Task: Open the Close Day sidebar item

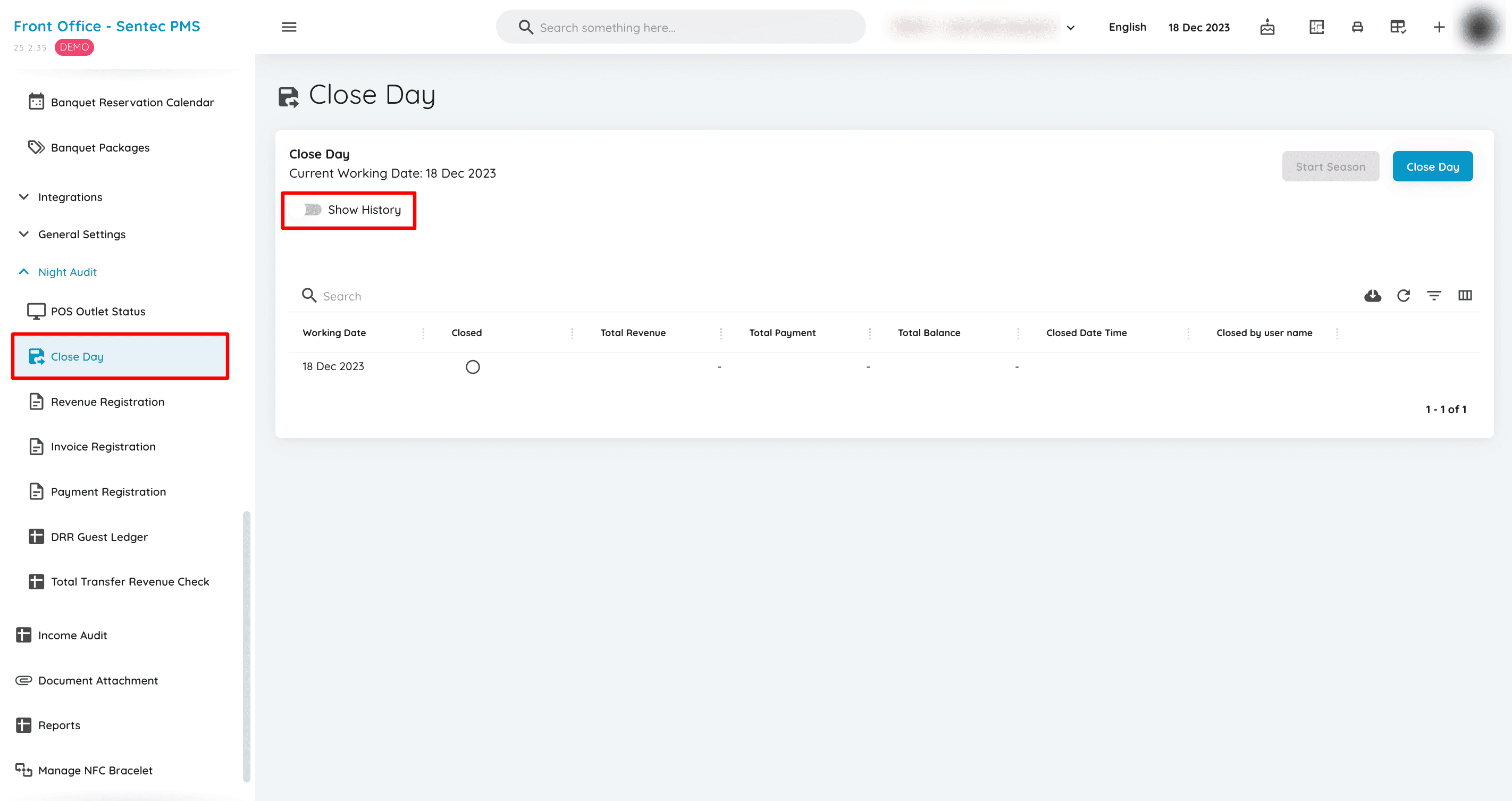Action: (120, 356)
